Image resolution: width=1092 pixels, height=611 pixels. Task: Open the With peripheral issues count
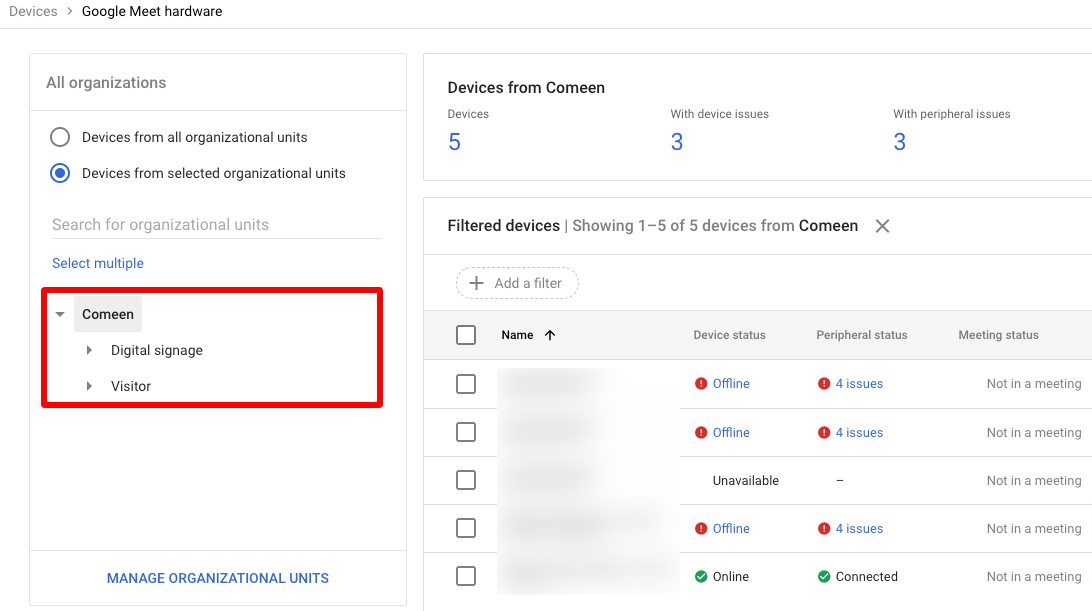tap(900, 142)
